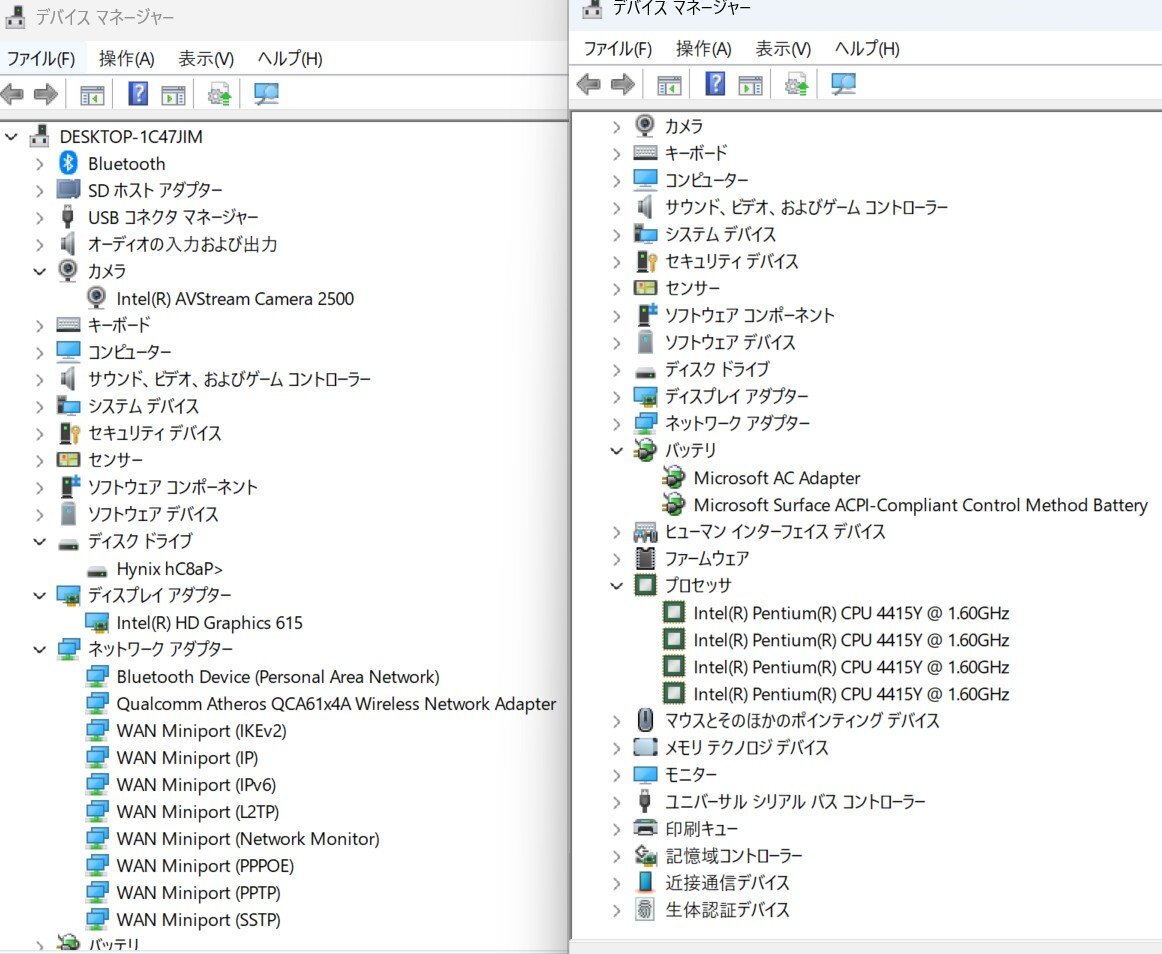Click the fingerprint icon for 生体認証デバイス
This screenshot has width=1162, height=954.
pyautogui.click(x=645, y=909)
